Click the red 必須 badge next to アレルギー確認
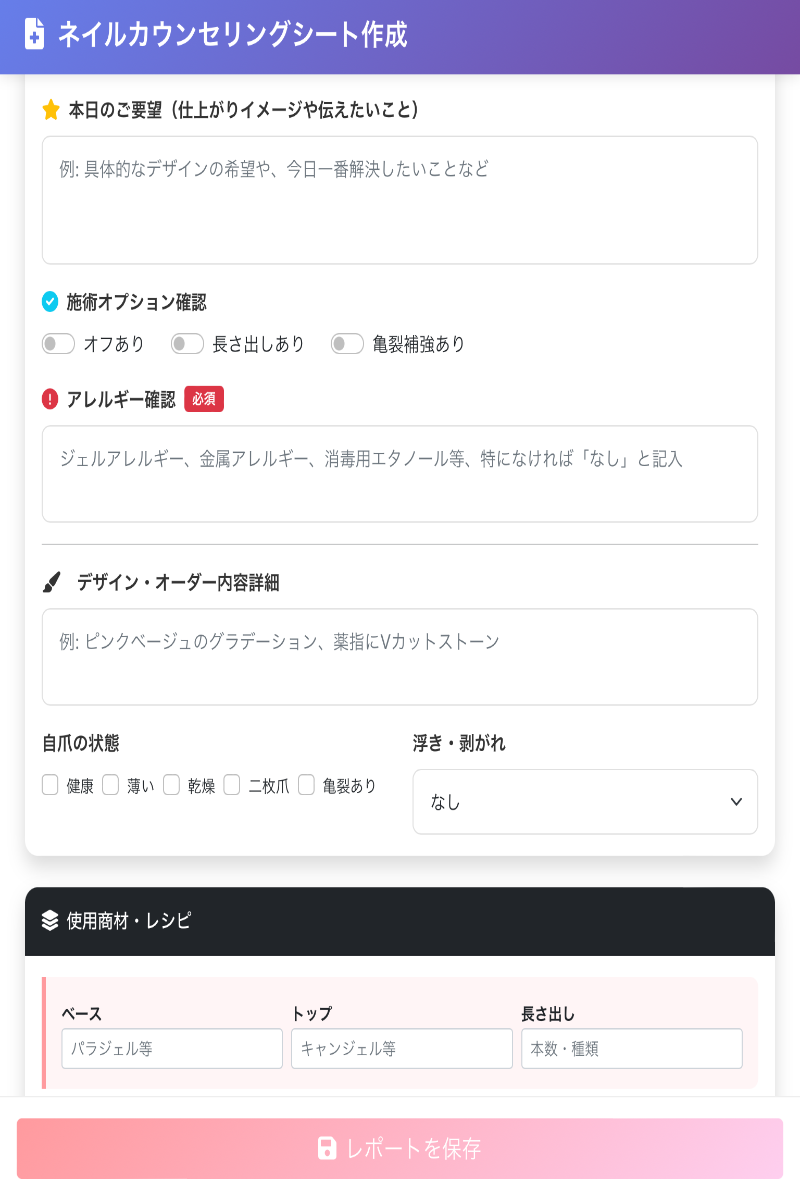 point(204,398)
